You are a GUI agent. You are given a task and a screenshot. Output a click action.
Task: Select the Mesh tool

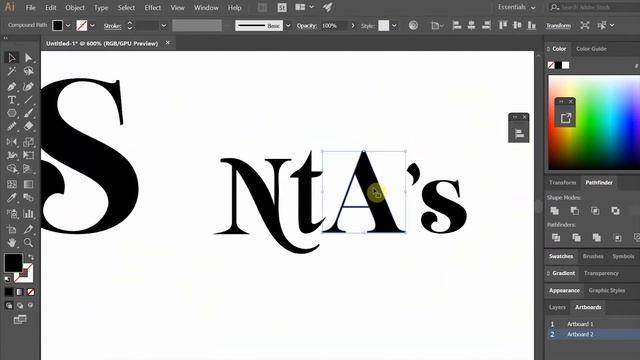tap(11, 184)
